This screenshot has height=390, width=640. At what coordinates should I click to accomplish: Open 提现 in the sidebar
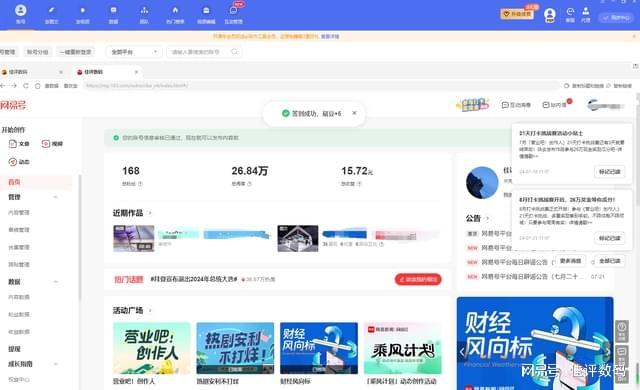pos(14,349)
